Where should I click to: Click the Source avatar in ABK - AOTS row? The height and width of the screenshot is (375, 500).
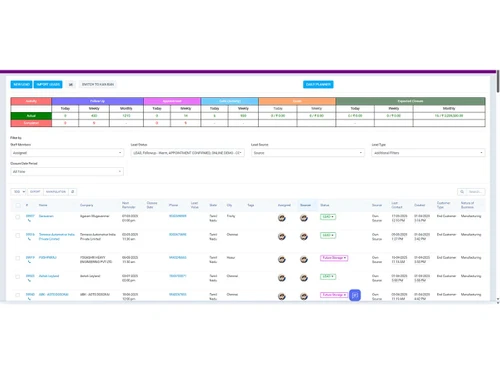point(304,296)
